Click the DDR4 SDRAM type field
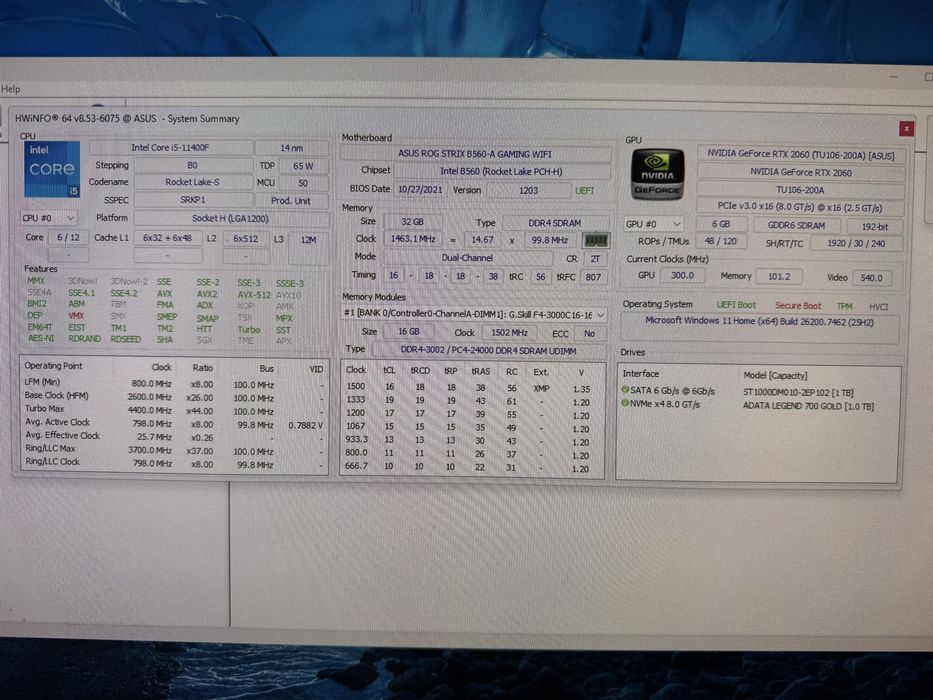The height and width of the screenshot is (700, 933). (555, 223)
